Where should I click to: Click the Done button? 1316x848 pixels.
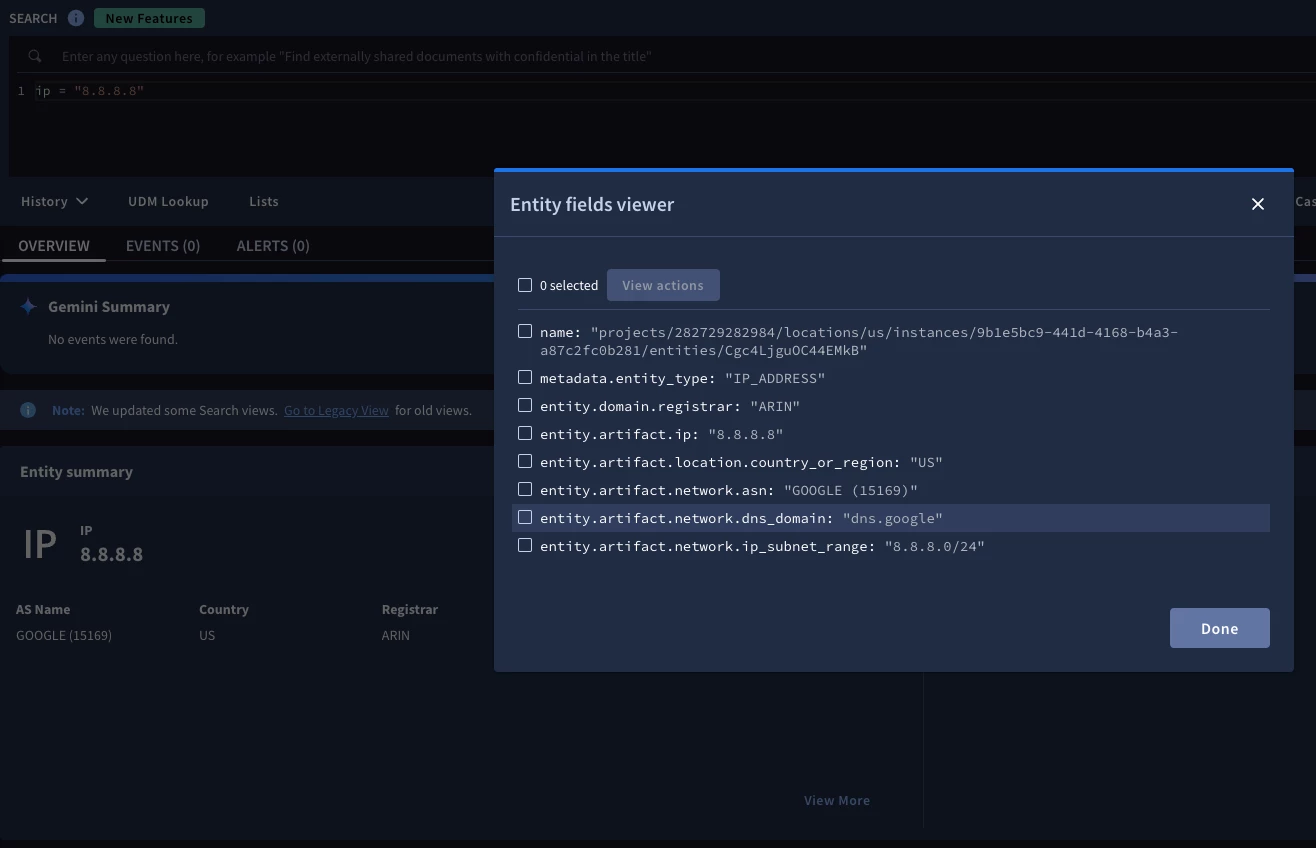pyautogui.click(x=1220, y=628)
